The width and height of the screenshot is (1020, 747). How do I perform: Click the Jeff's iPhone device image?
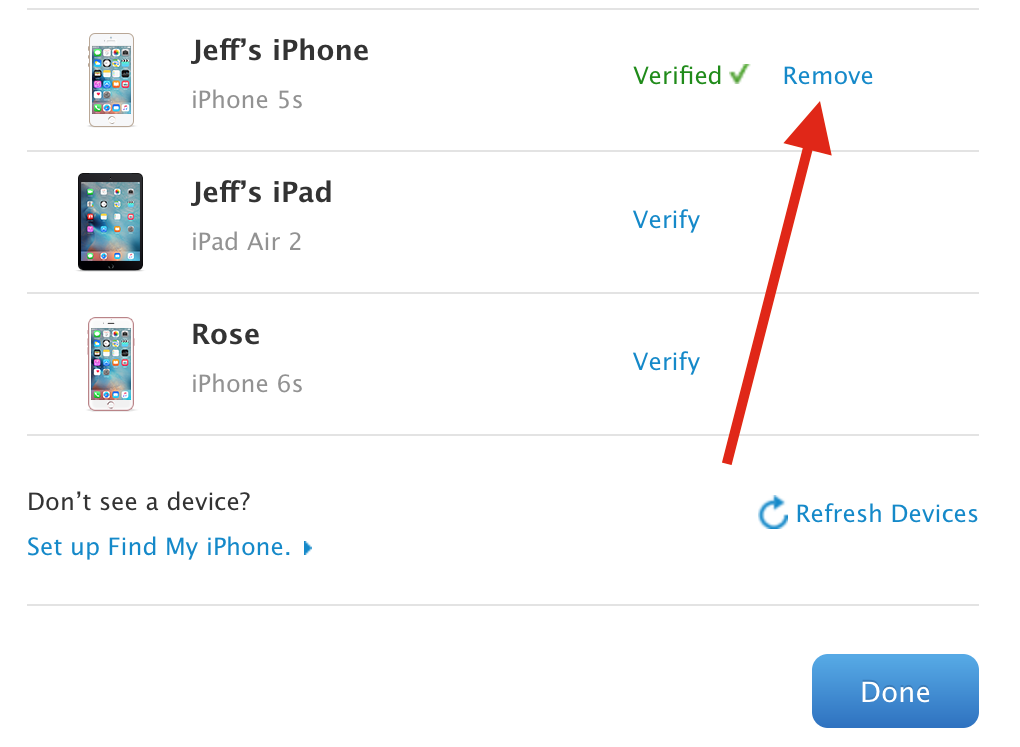pyautogui.click(x=111, y=80)
